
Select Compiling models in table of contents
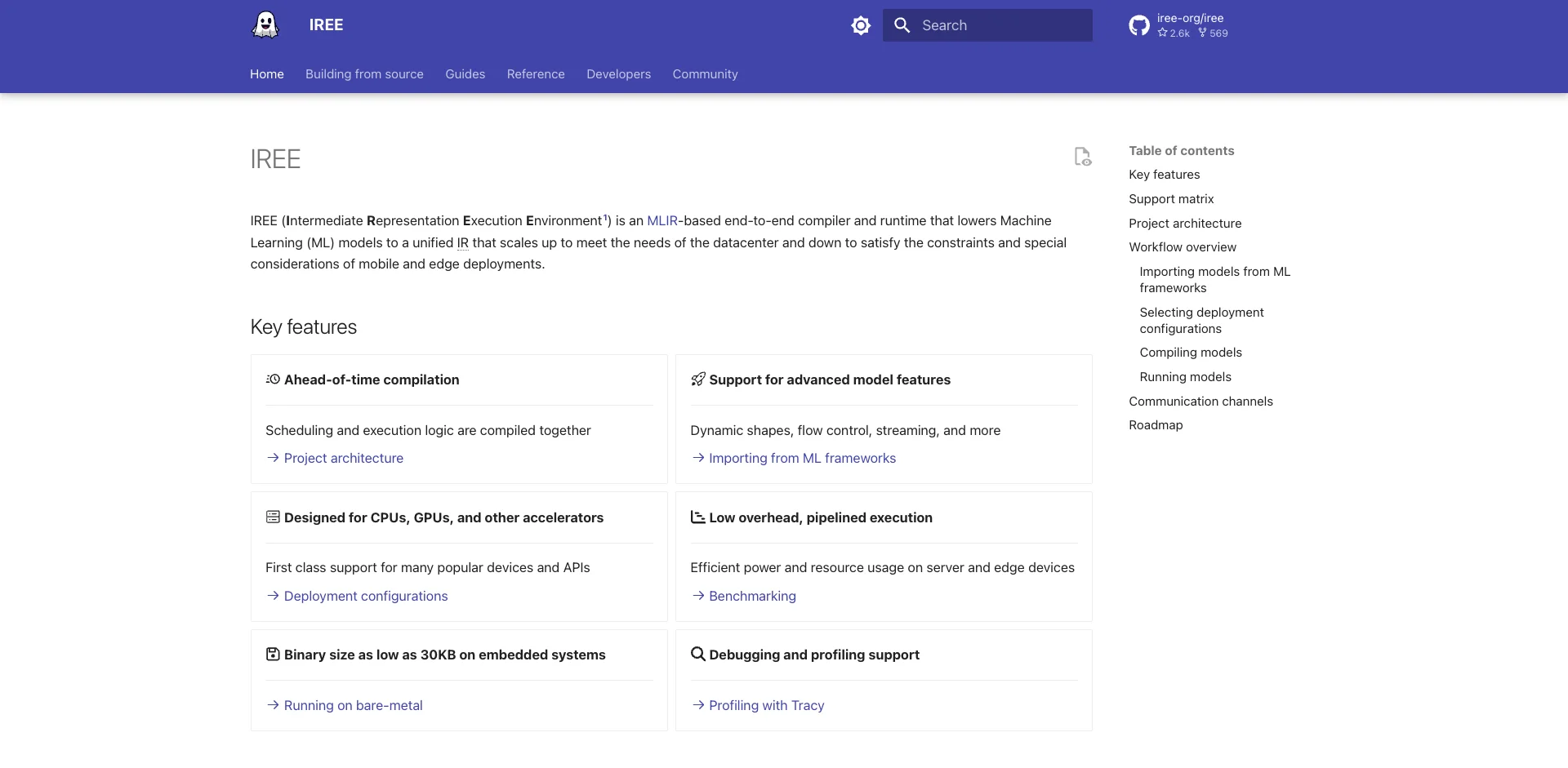tap(1191, 353)
